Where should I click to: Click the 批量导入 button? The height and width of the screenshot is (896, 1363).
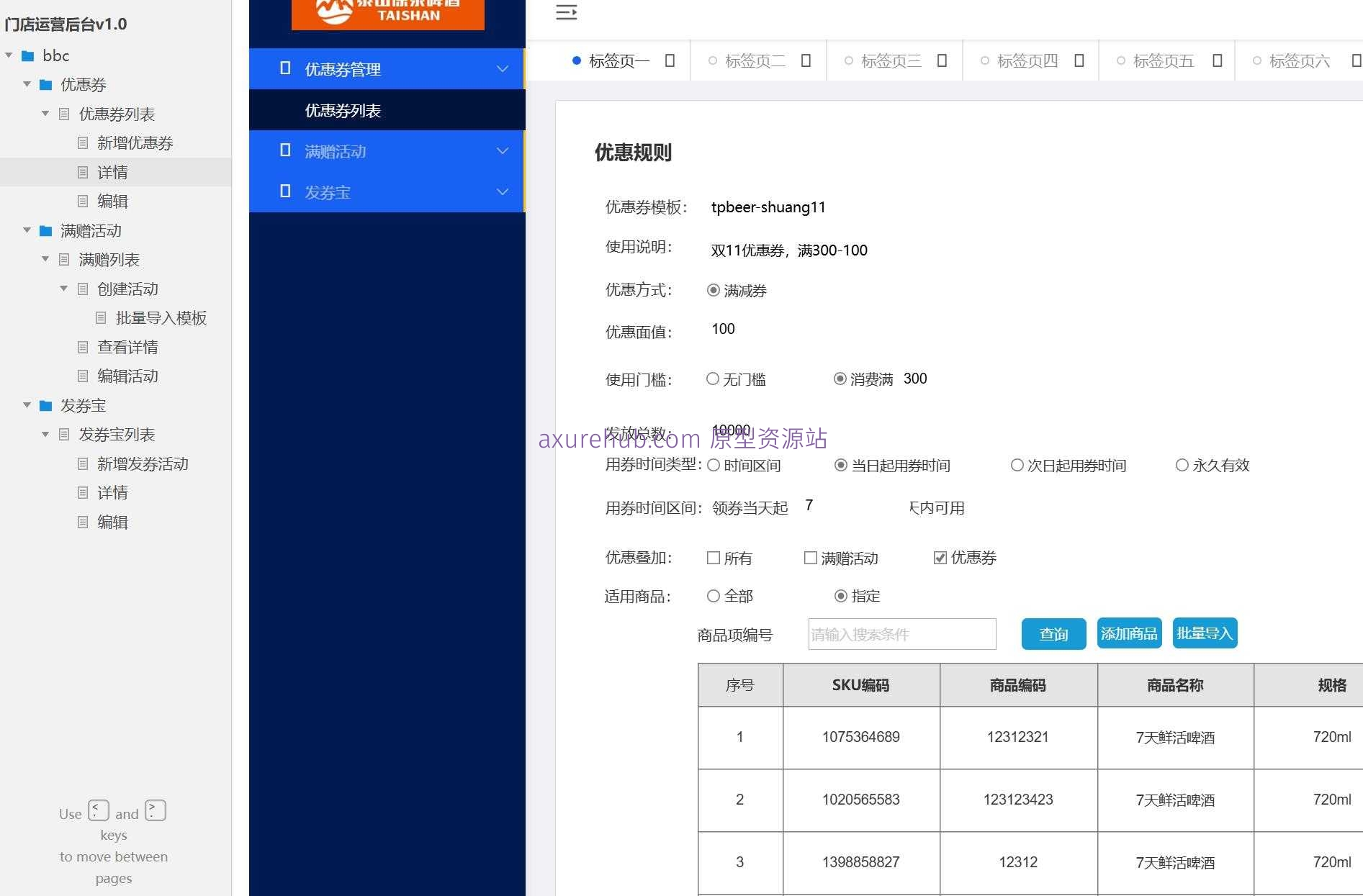1204,633
